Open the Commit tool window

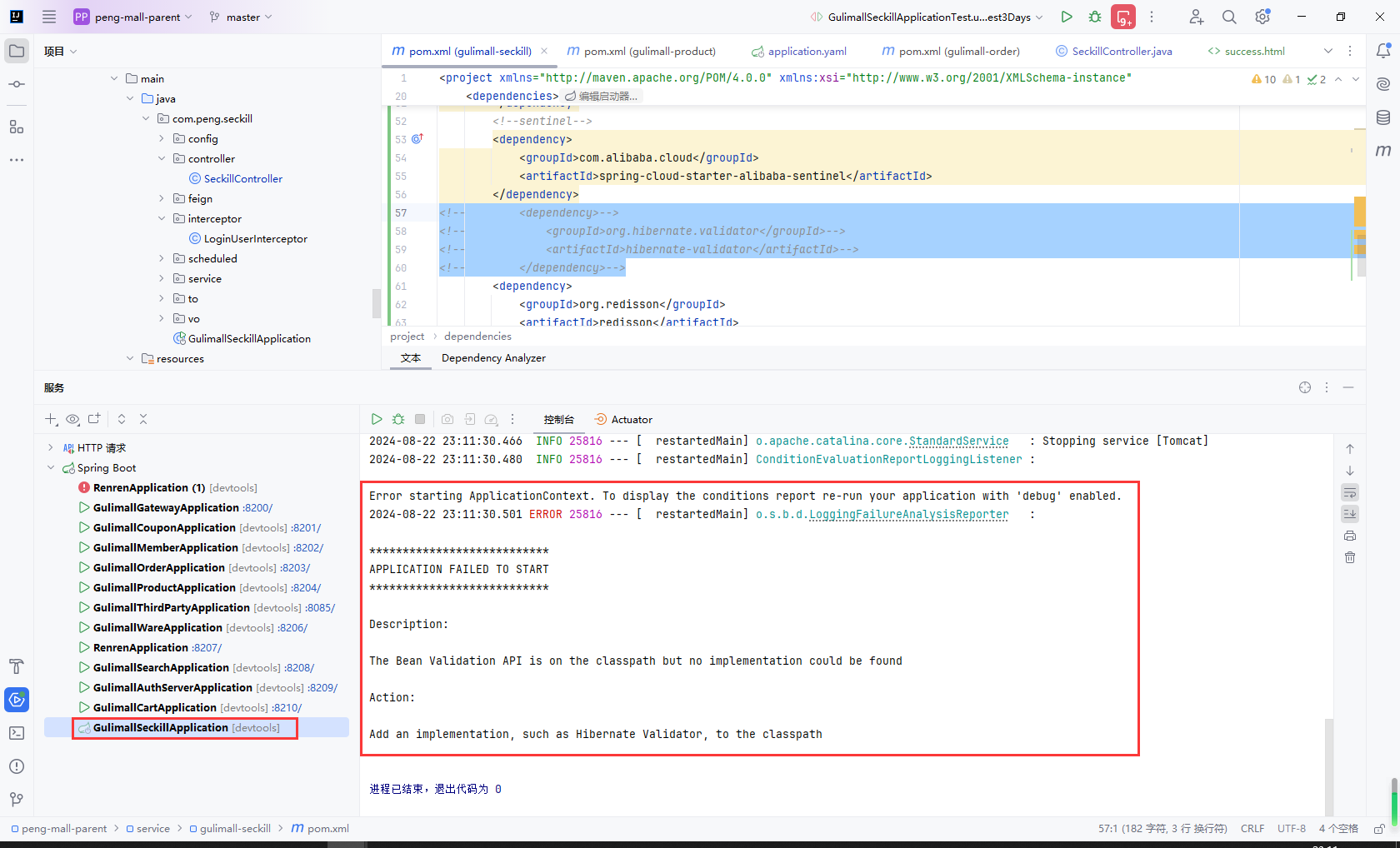point(17,84)
